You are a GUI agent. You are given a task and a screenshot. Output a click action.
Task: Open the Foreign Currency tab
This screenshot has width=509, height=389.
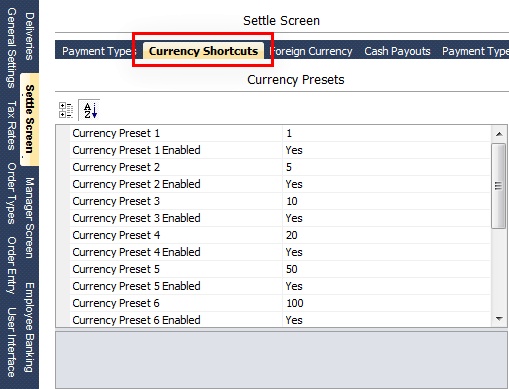click(x=311, y=51)
